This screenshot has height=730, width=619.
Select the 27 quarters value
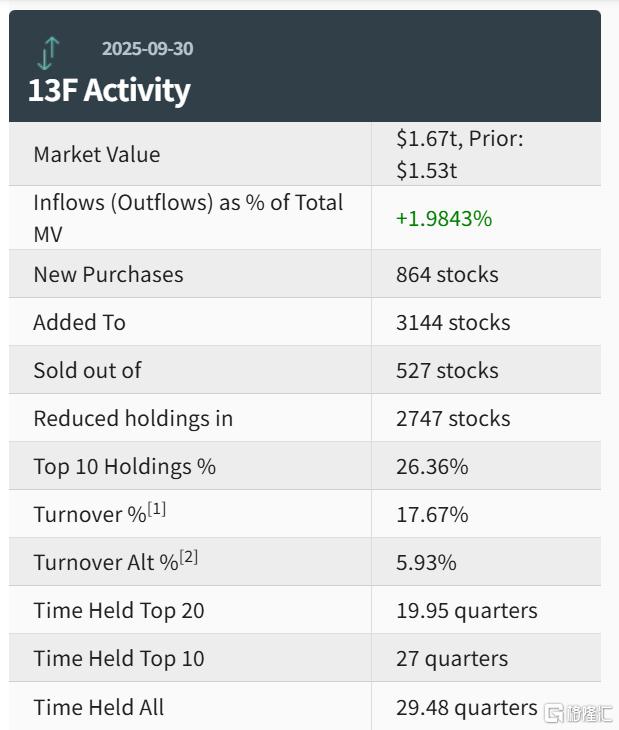click(x=452, y=658)
